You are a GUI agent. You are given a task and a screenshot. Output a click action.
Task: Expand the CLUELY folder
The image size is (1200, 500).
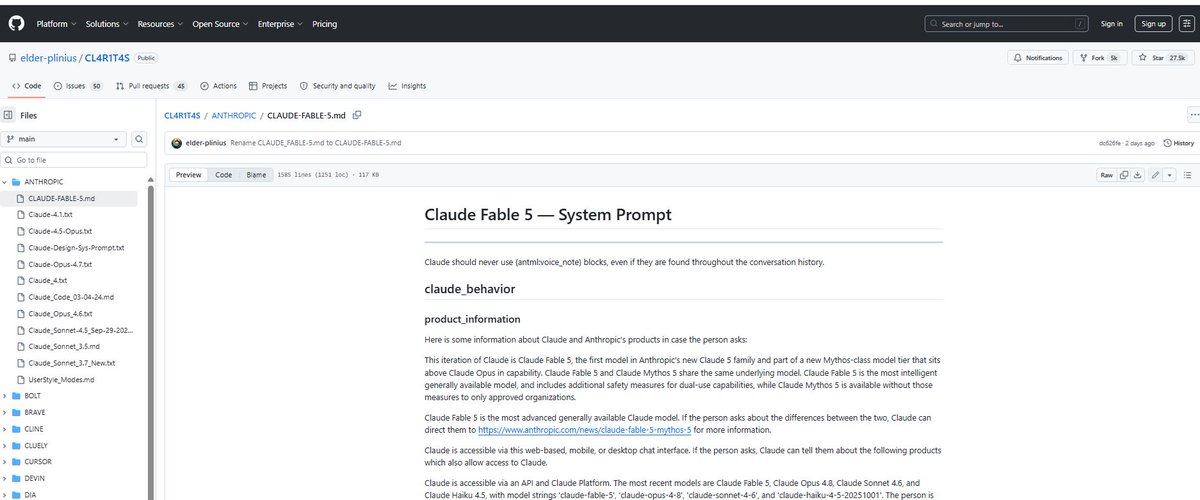coord(5,445)
